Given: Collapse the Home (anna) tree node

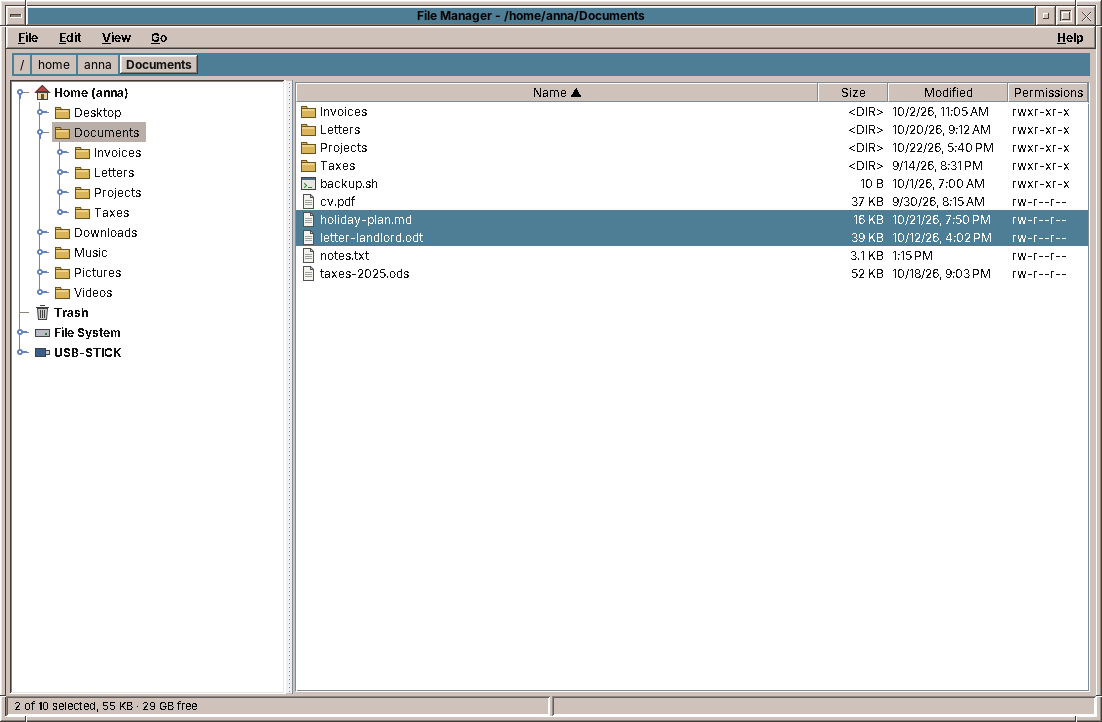Looking at the screenshot, I should [x=22, y=93].
